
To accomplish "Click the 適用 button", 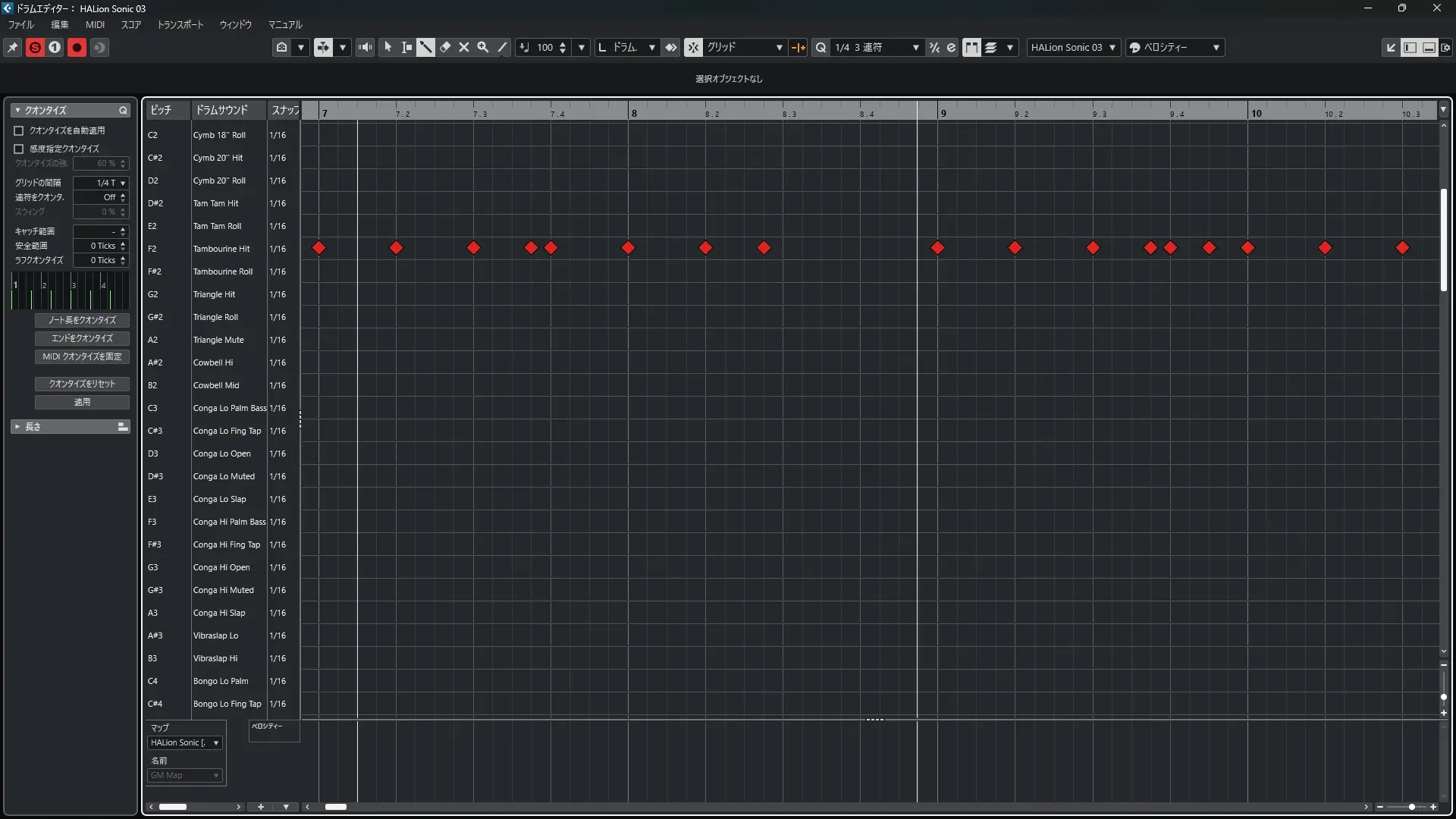I will [x=82, y=402].
